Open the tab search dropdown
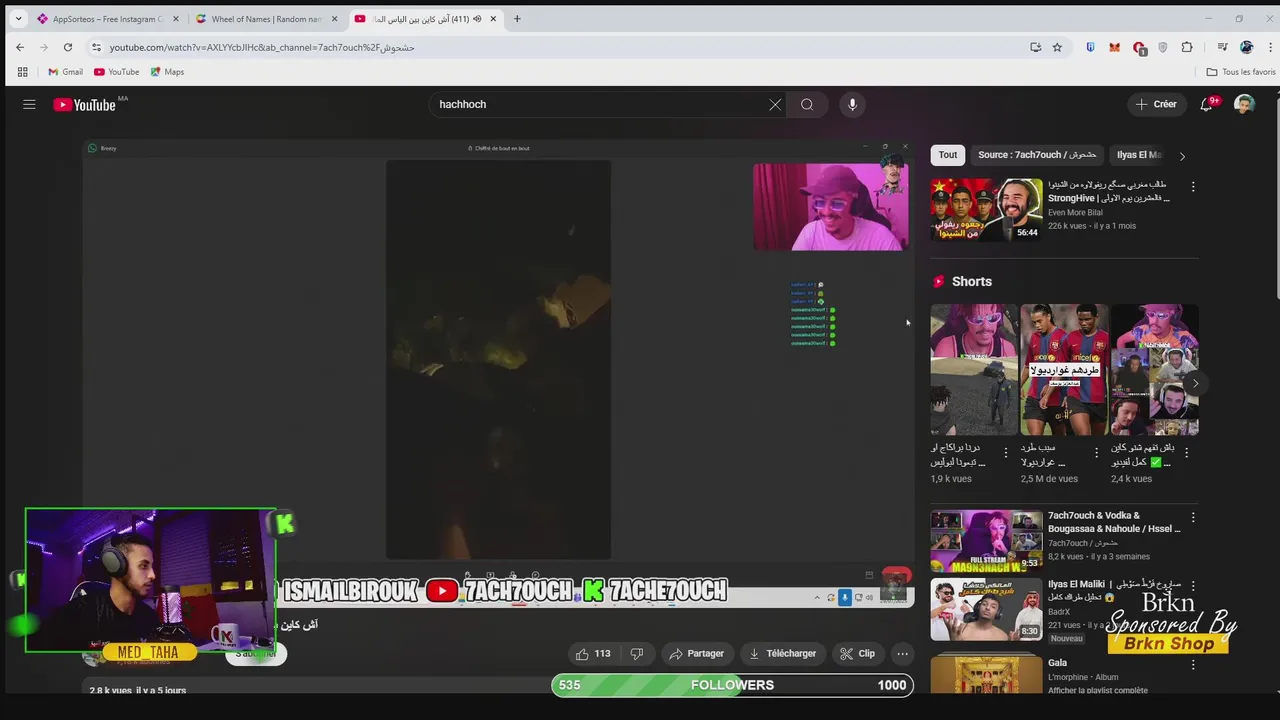 (18, 19)
